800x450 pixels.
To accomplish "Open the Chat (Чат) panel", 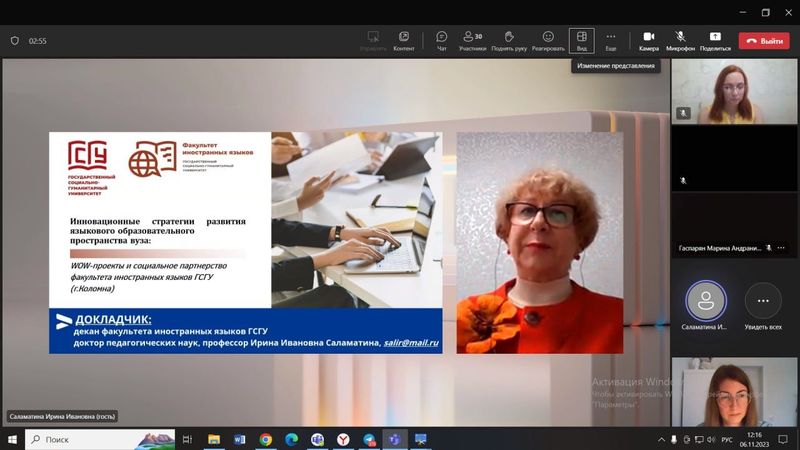I will 441,40.
